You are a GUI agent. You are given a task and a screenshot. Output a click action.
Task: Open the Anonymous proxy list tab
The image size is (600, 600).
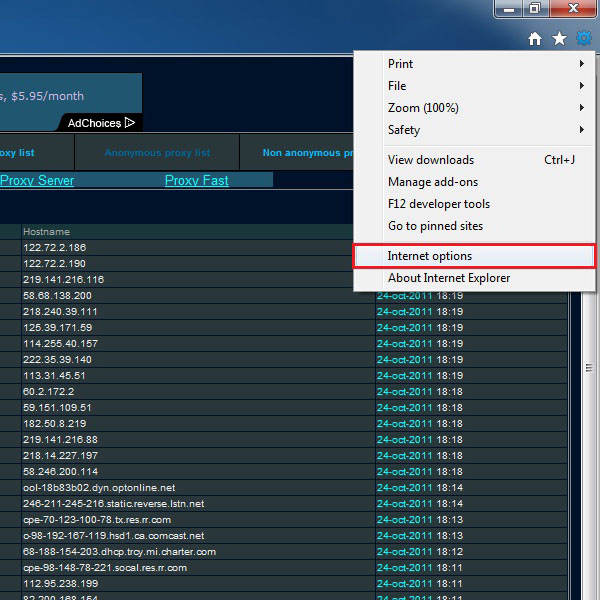[157, 152]
